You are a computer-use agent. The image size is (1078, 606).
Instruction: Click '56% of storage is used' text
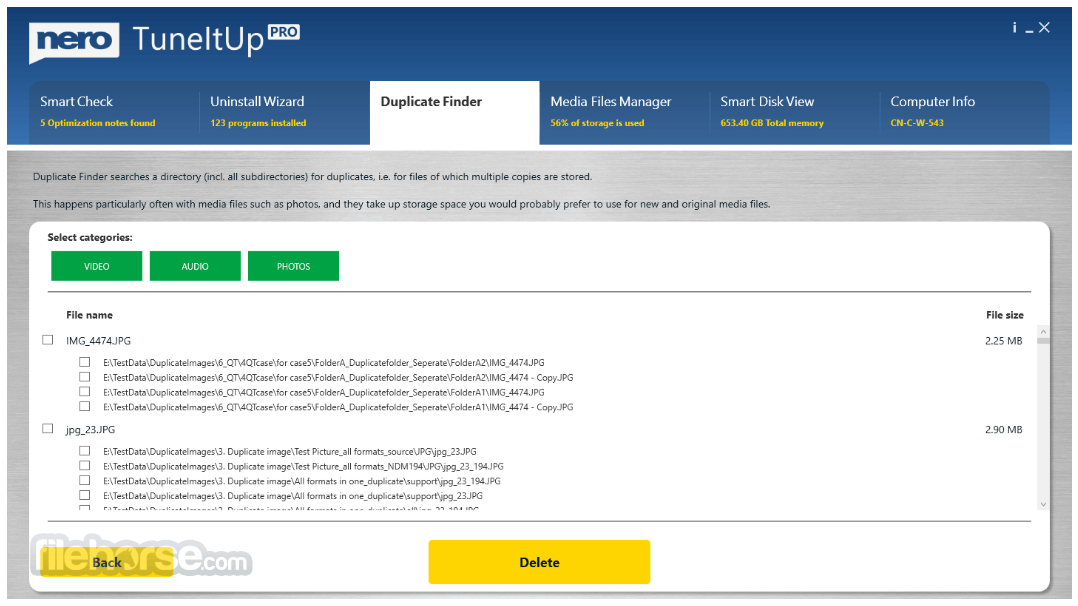pyautogui.click(x=597, y=123)
